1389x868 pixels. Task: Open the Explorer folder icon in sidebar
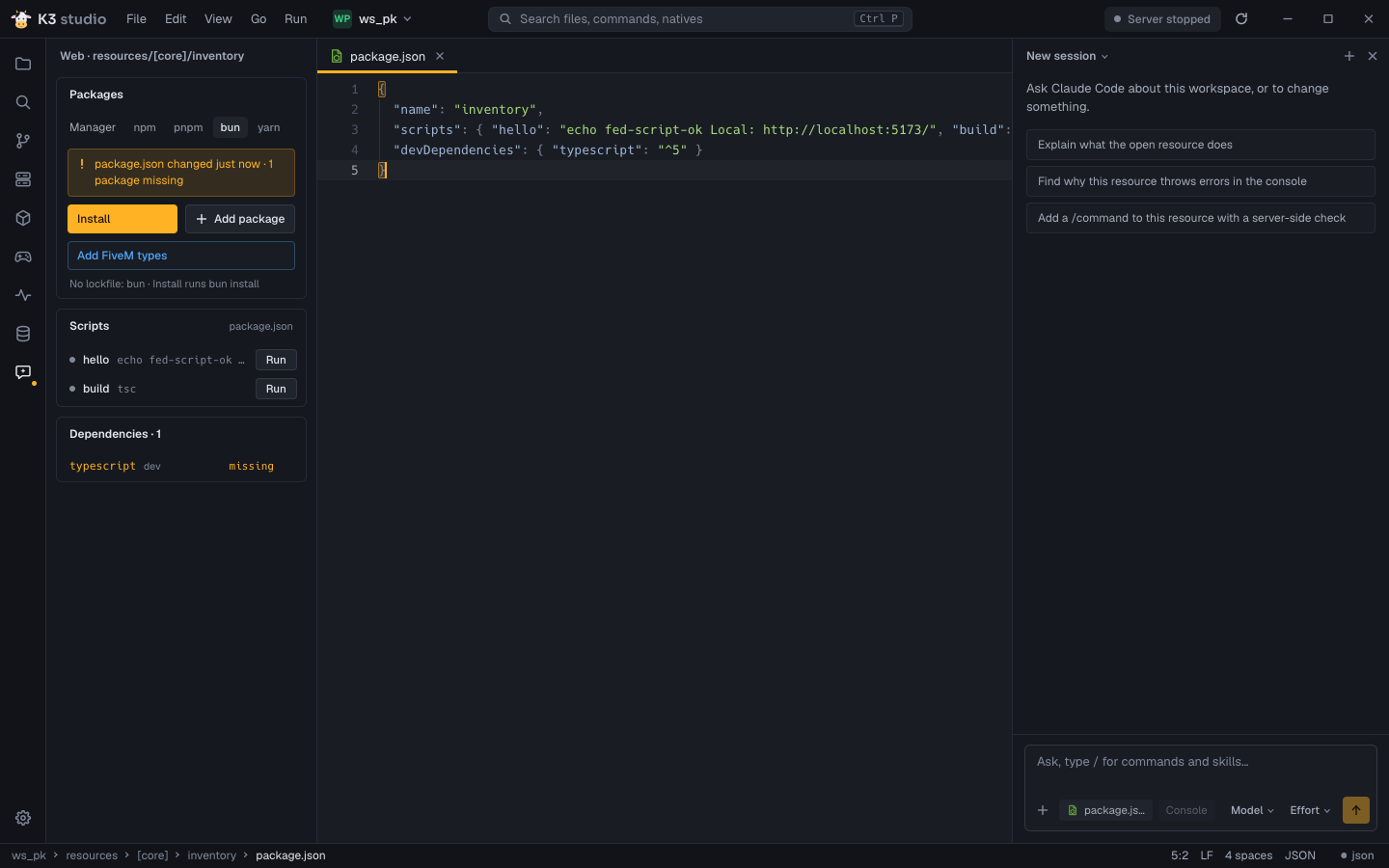(23, 64)
